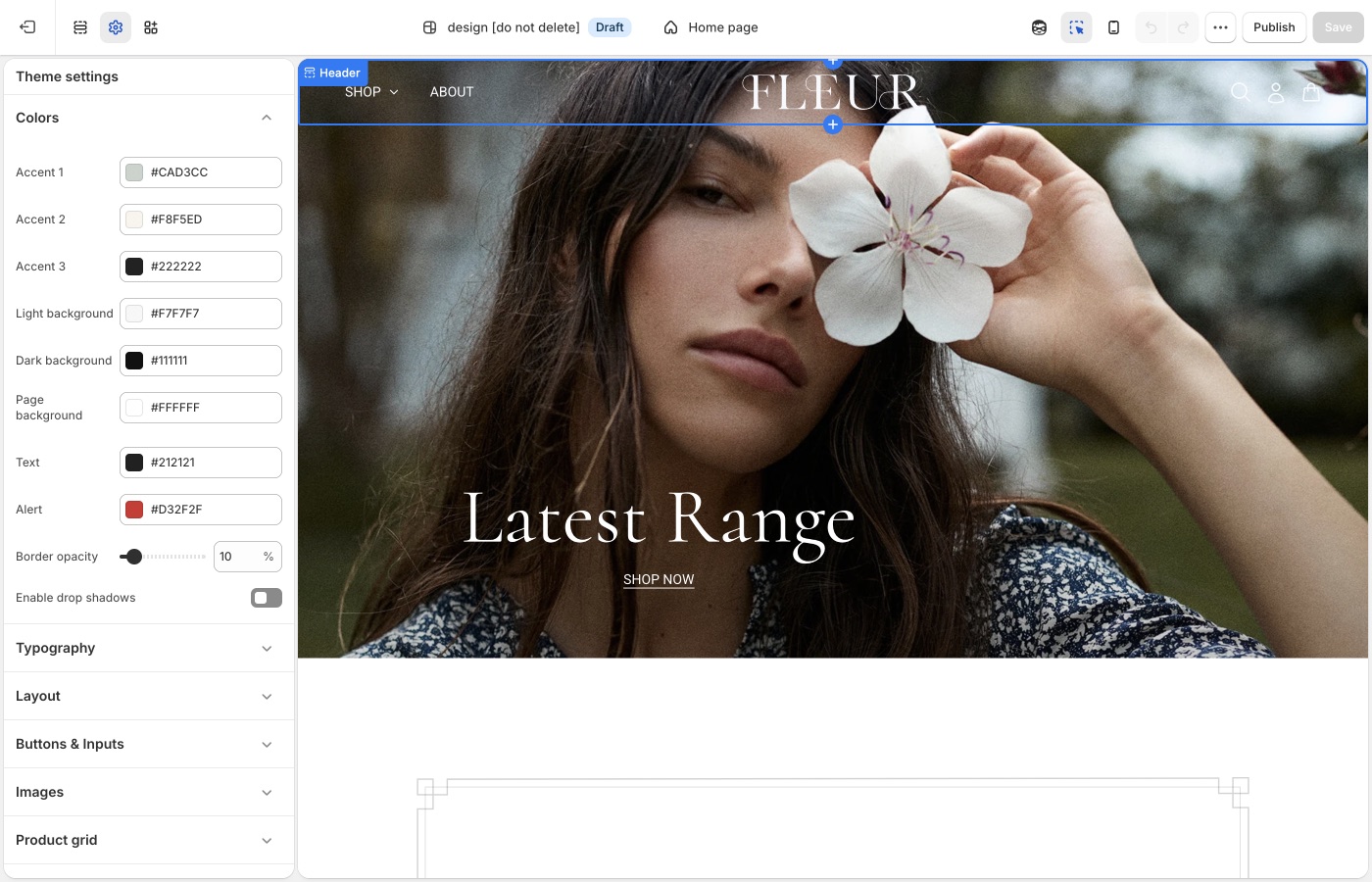The width and height of the screenshot is (1372, 882).
Task: Click the Accent 1 hex value field
Action: click(x=201, y=172)
